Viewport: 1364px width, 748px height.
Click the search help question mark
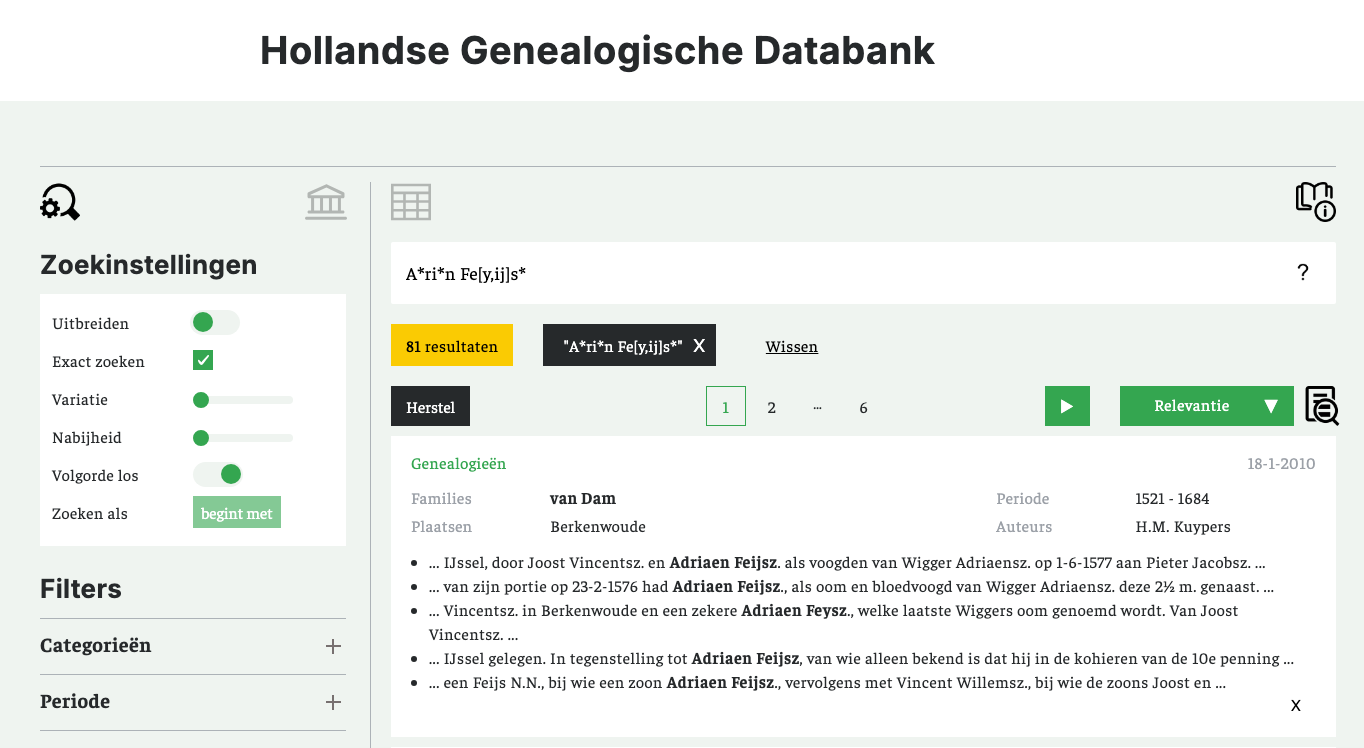click(x=1302, y=272)
